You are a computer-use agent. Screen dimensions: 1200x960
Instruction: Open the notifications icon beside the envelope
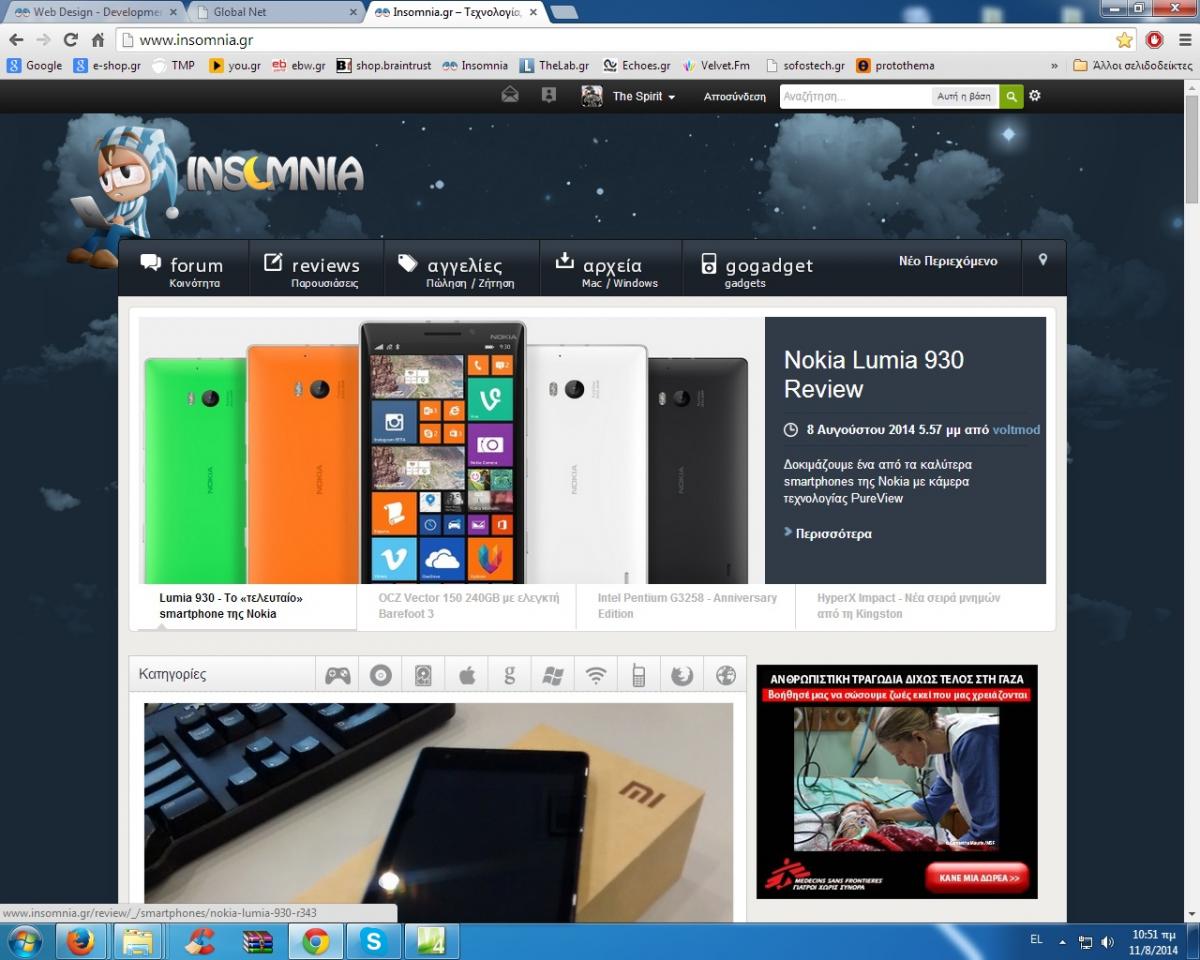[x=548, y=96]
